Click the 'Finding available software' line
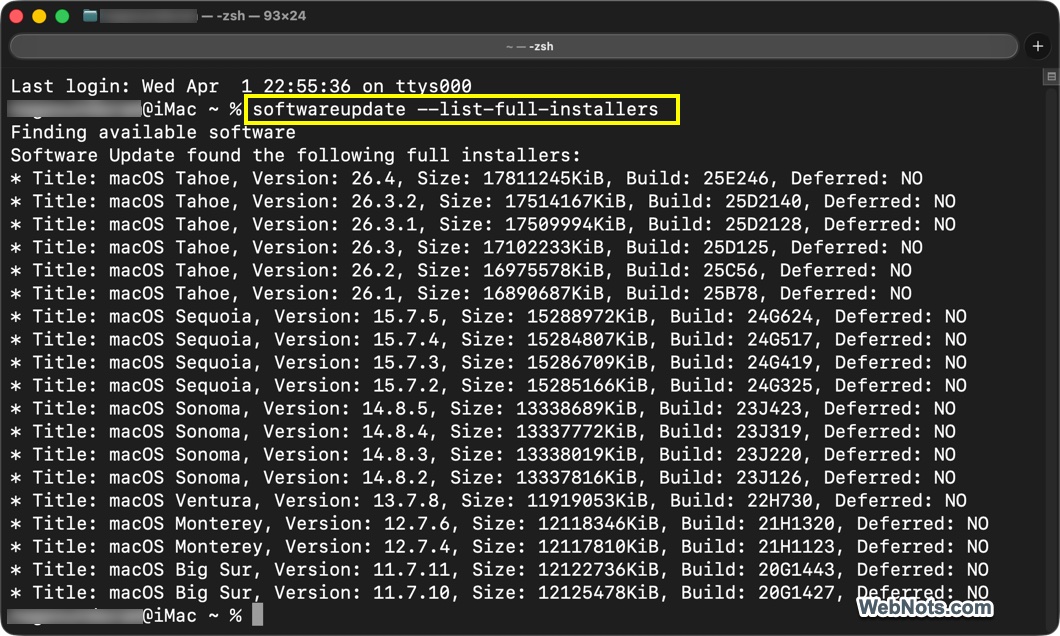The image size is (1060, 636). coord(153,132)
